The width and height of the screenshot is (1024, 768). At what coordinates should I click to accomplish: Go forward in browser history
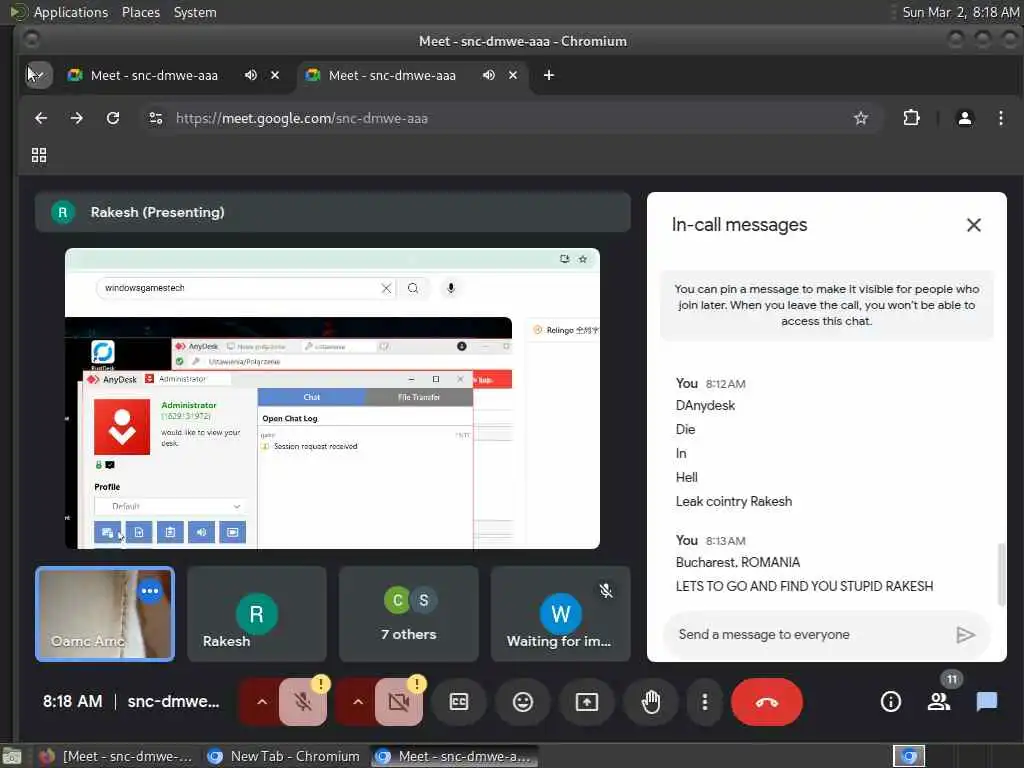[x=76, y=118]
